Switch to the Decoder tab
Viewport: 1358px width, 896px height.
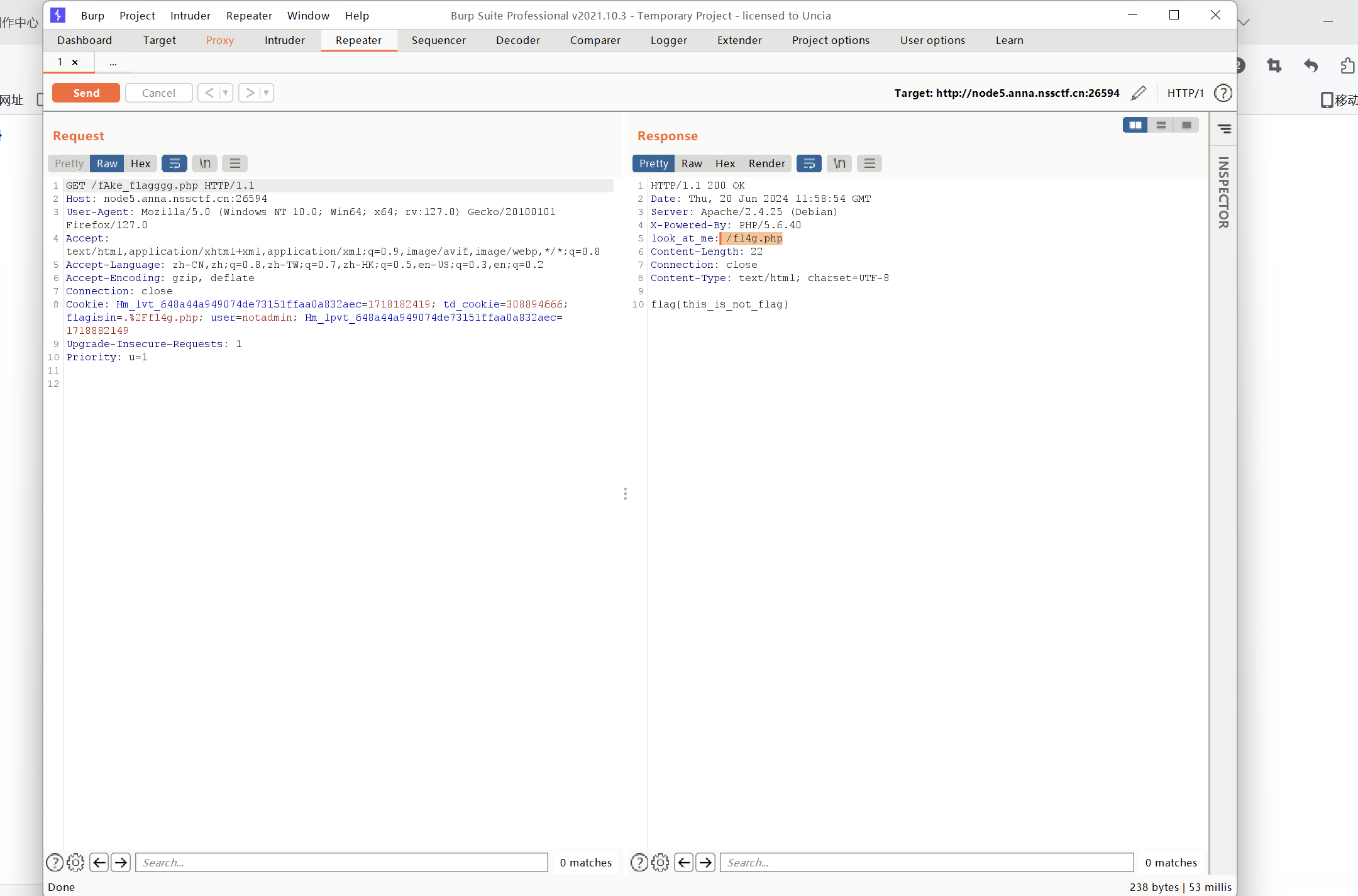click(517, 40)
